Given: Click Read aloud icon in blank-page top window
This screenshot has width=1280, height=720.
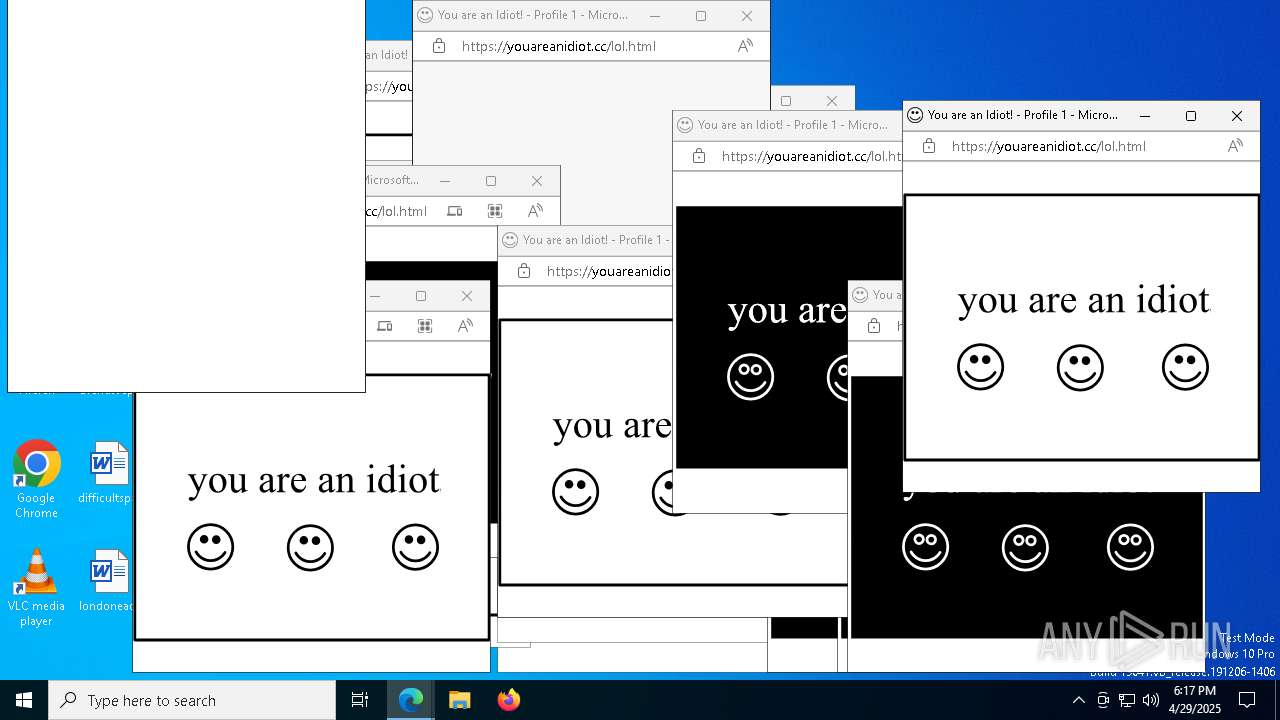Looking at the screenshot, I should (745, 46).
